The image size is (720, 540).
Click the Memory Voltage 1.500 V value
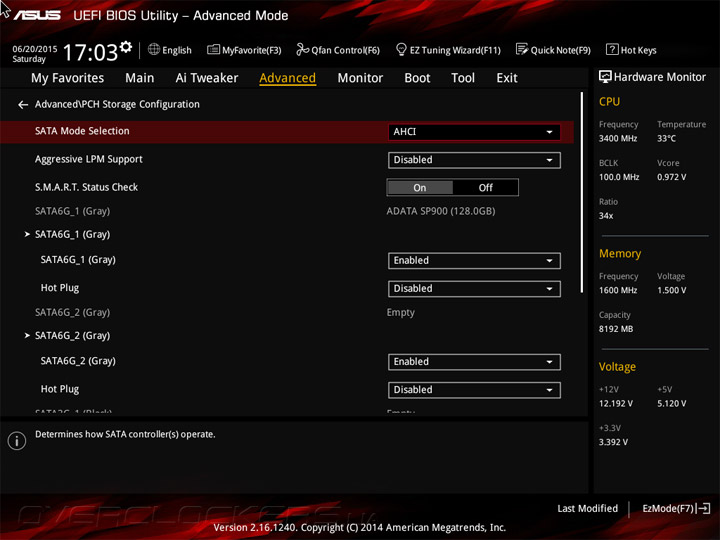click(x=671, y=290)
